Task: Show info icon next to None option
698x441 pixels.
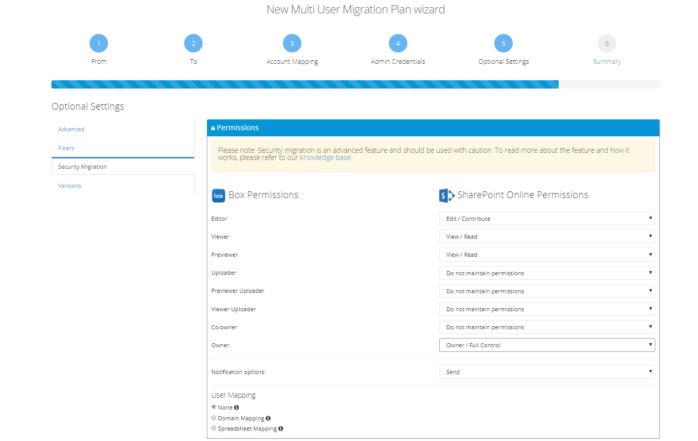Action: [236, 407]
